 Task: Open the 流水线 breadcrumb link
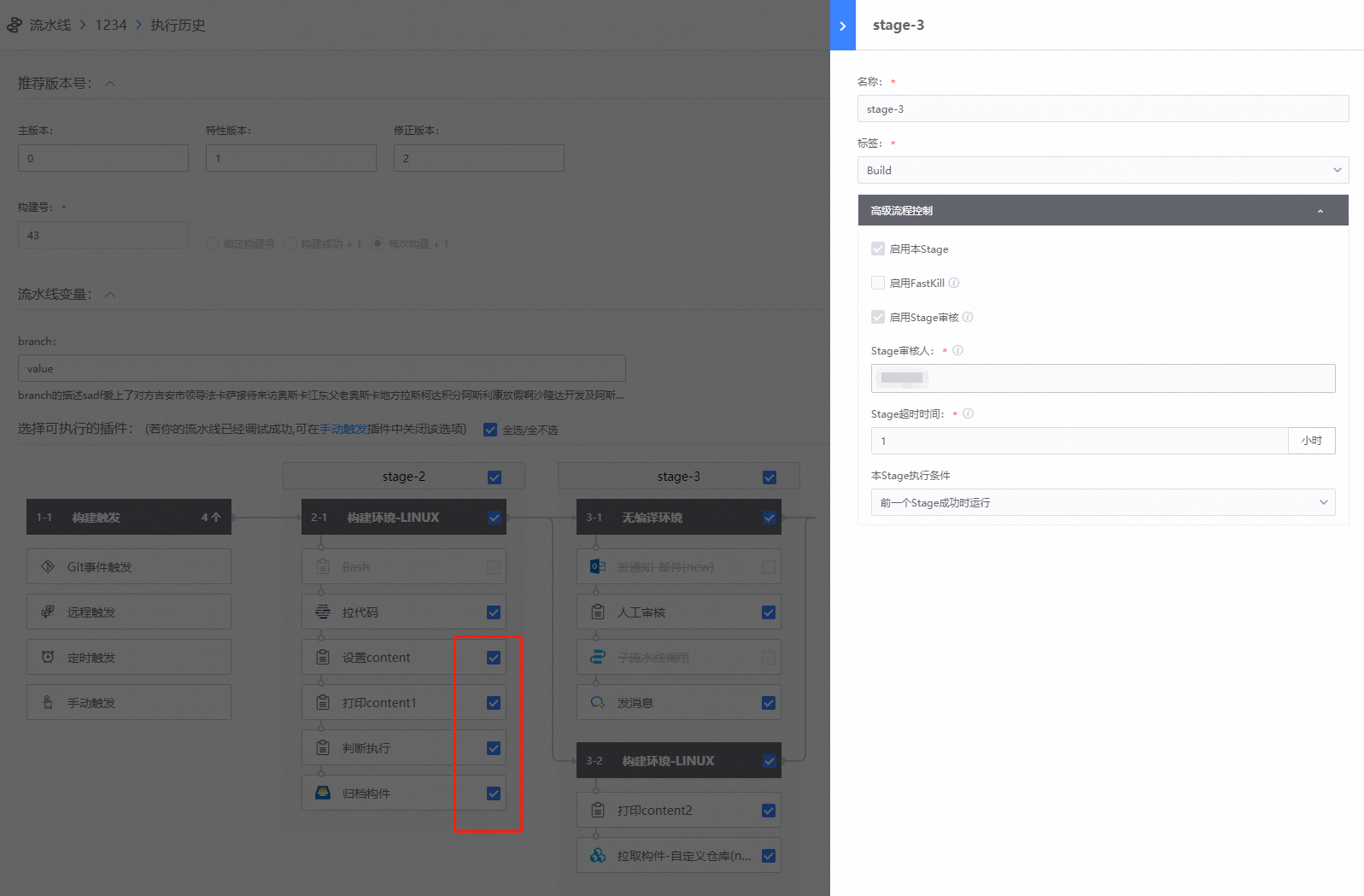coord(50,25)
